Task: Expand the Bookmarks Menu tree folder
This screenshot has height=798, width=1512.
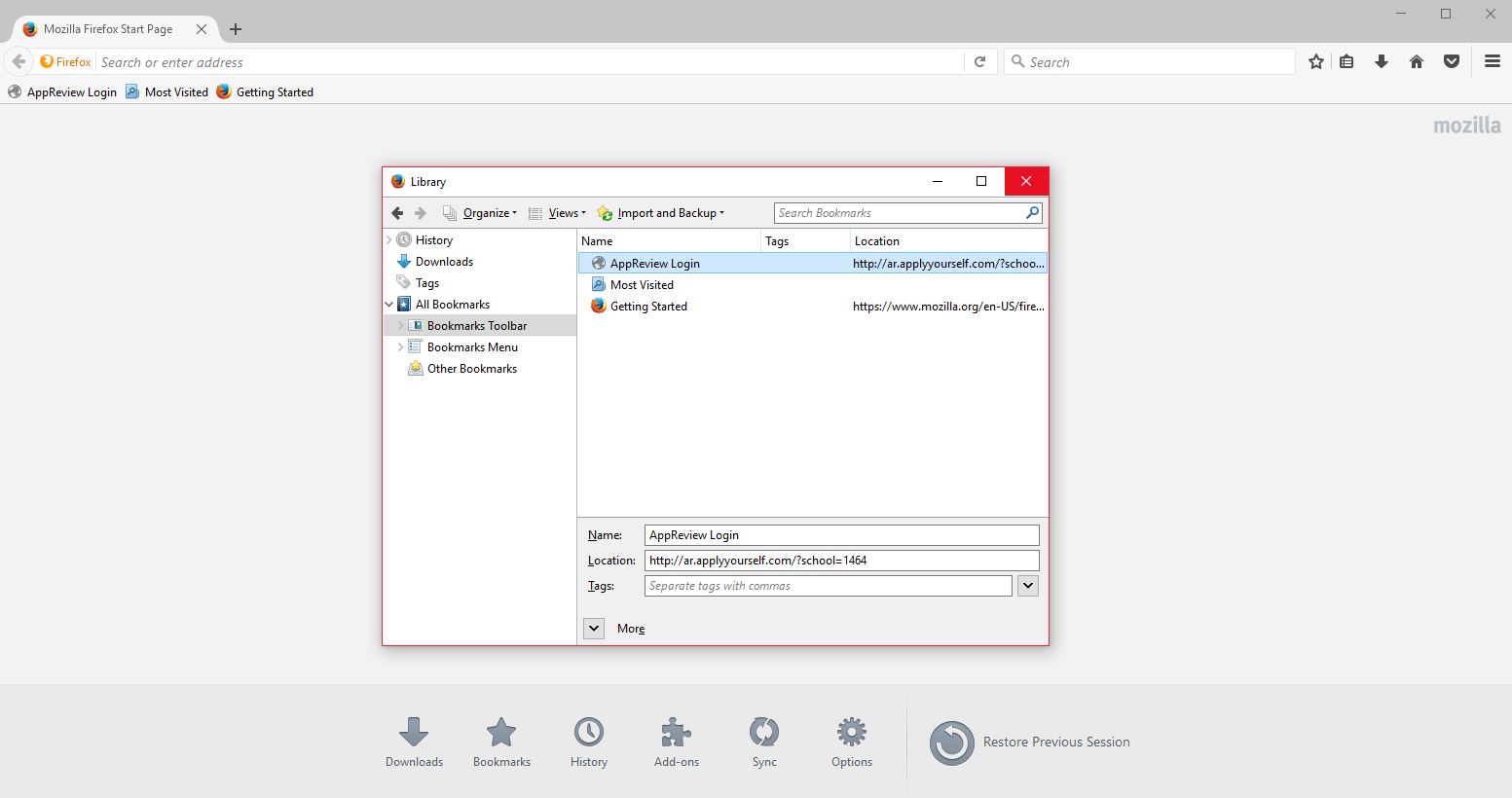Action: [x=400, y=347]
